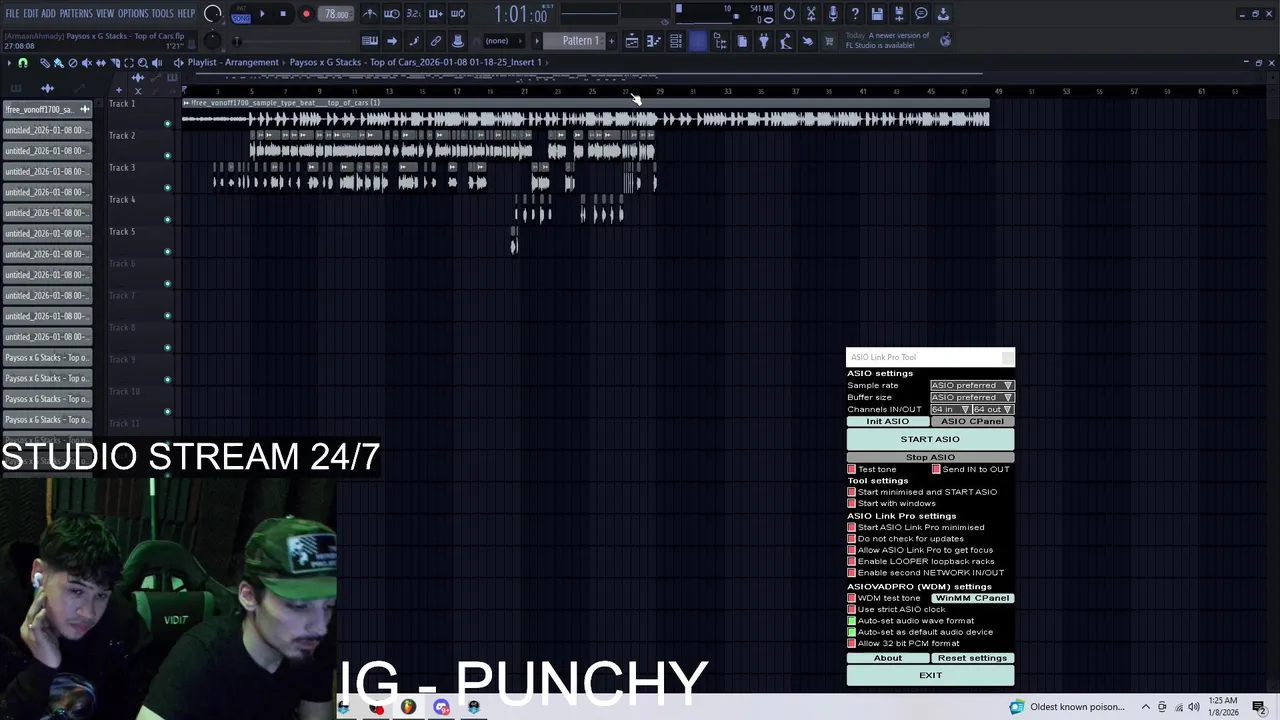Toggle the overdub recording icon
The width and height of the screenshot is (1280, 720).
[436, 14]
